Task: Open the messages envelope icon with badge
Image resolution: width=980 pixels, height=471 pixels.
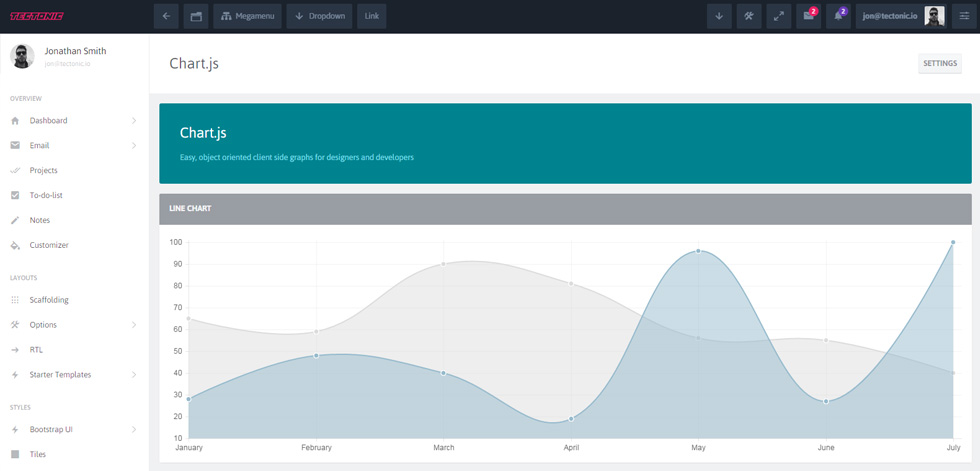Action: click(809, 16)
